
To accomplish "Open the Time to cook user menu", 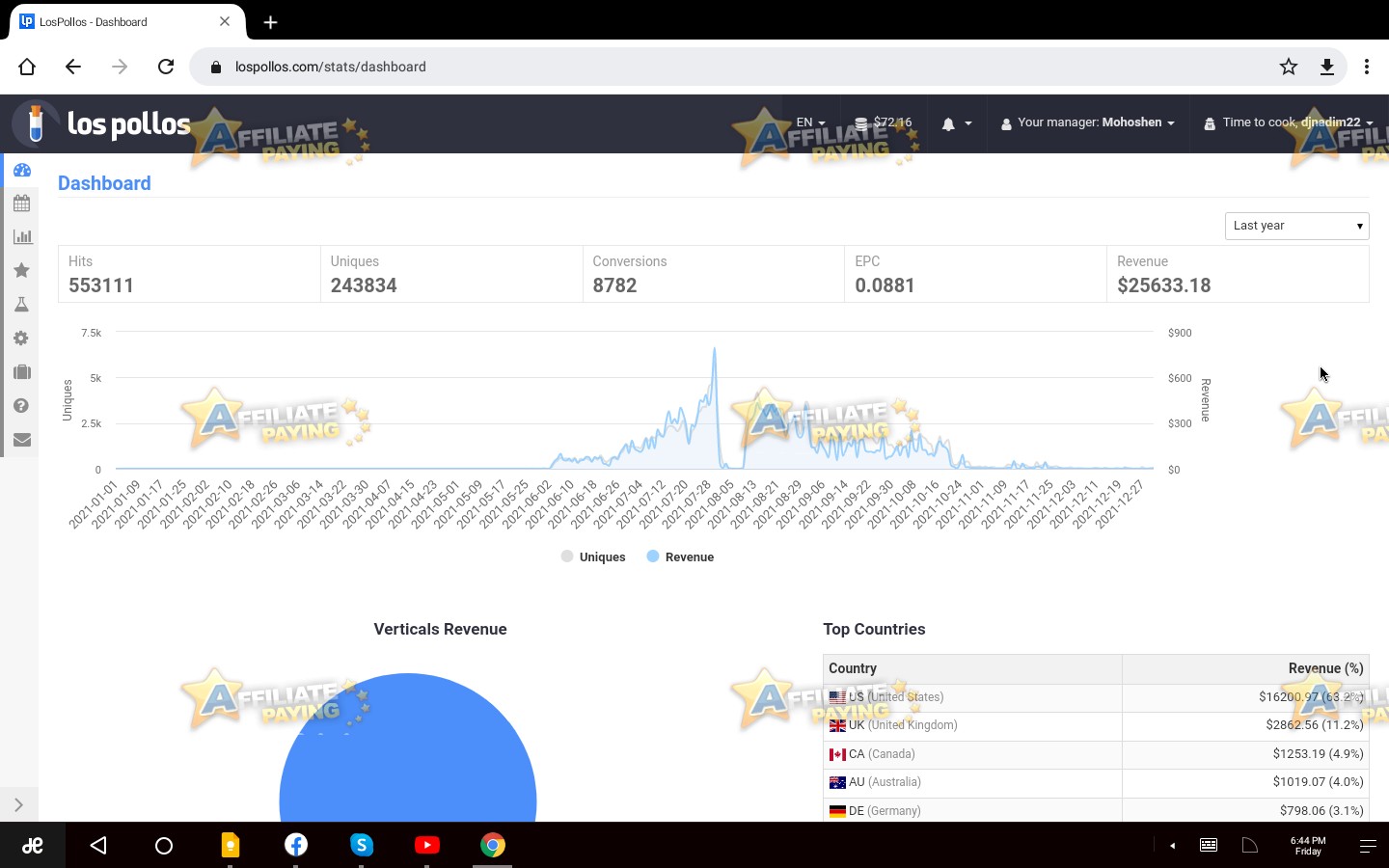I will (1289, 122).
